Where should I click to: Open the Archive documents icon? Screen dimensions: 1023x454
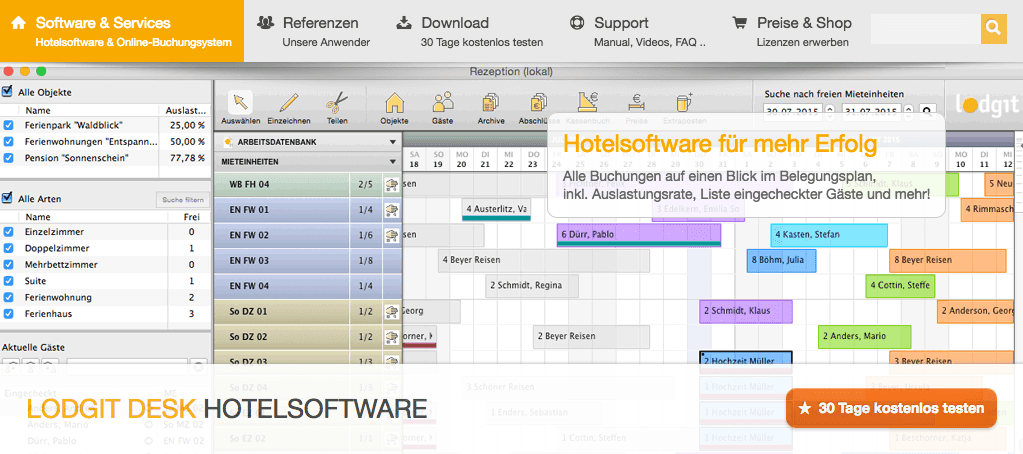pyautogui.click(x=491, y=106)
